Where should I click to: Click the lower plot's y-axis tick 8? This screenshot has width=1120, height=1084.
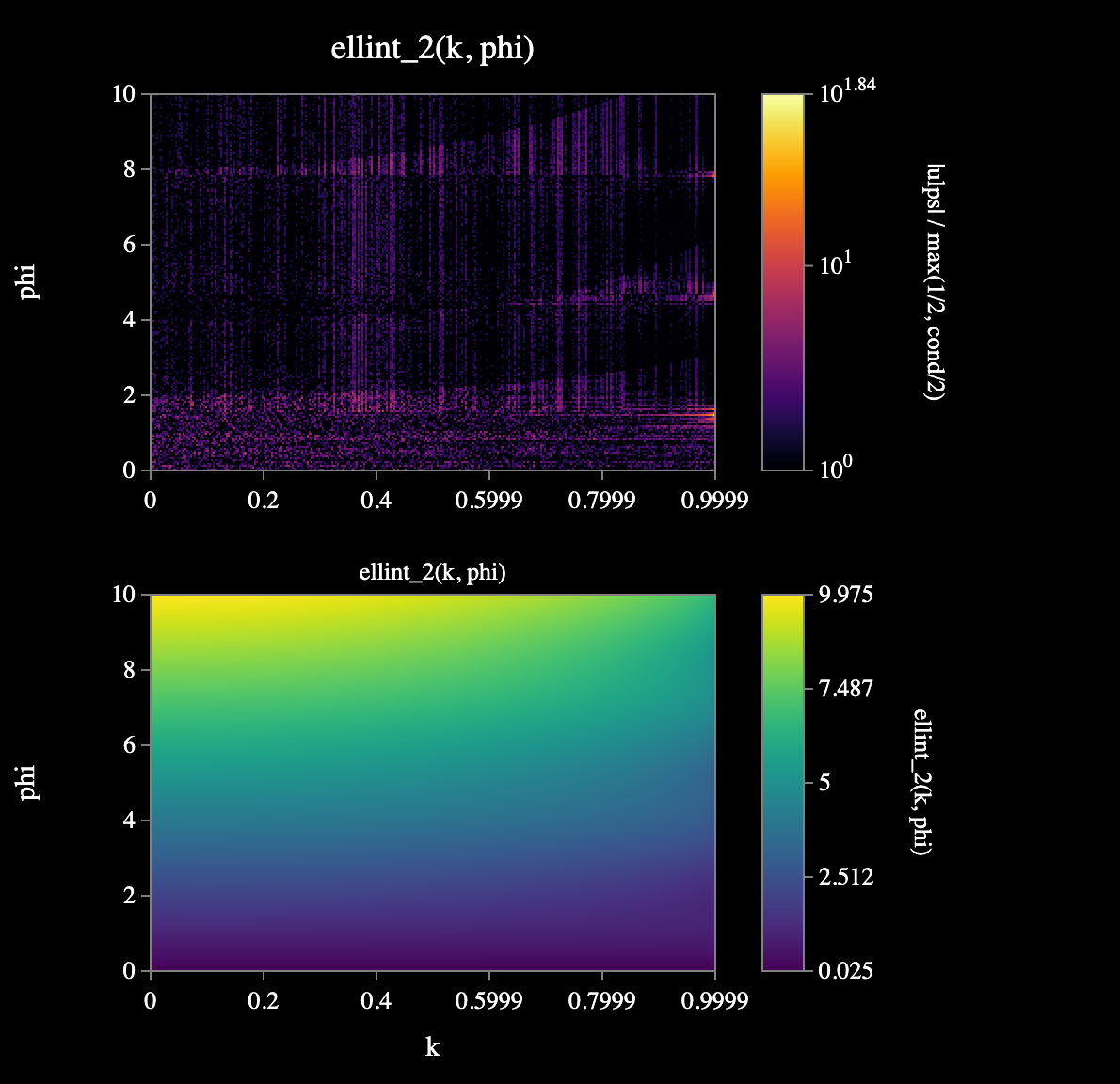pyautogui.click(x=129, y=670)
